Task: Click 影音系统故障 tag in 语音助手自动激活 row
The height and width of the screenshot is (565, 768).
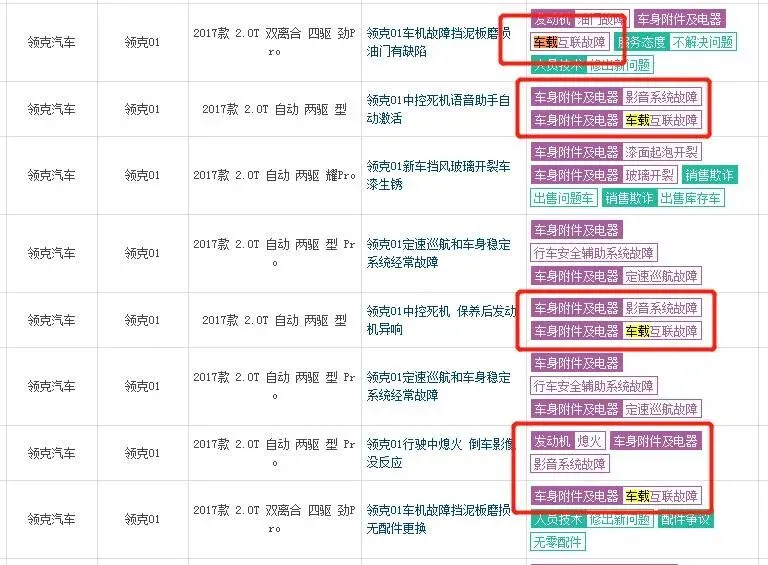Action: pyautogui.click(x=662, y=97)
